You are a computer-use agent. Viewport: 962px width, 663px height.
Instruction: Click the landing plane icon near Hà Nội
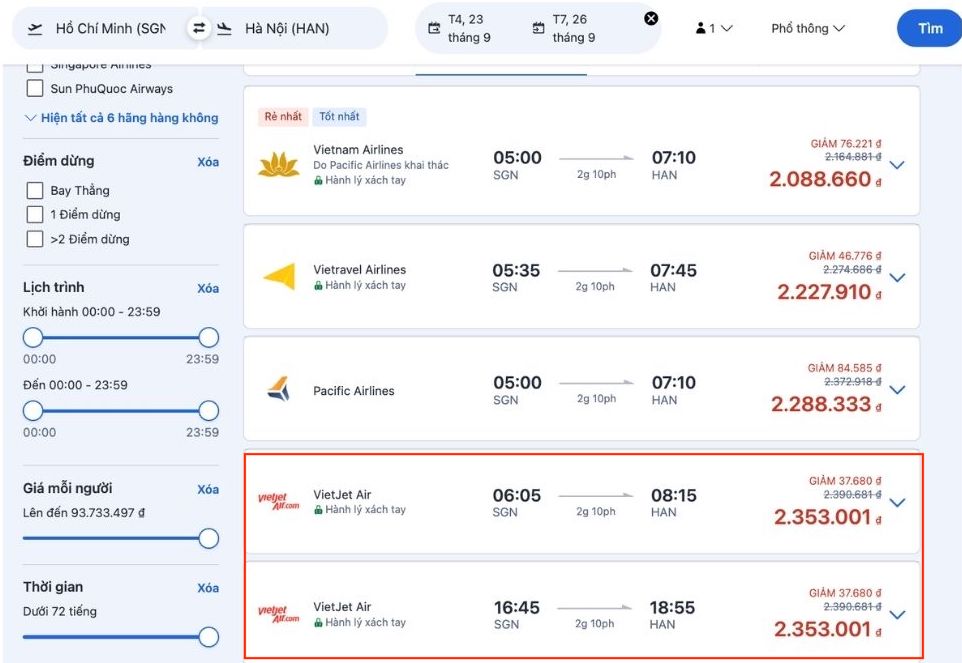click(x=225, y=28)
